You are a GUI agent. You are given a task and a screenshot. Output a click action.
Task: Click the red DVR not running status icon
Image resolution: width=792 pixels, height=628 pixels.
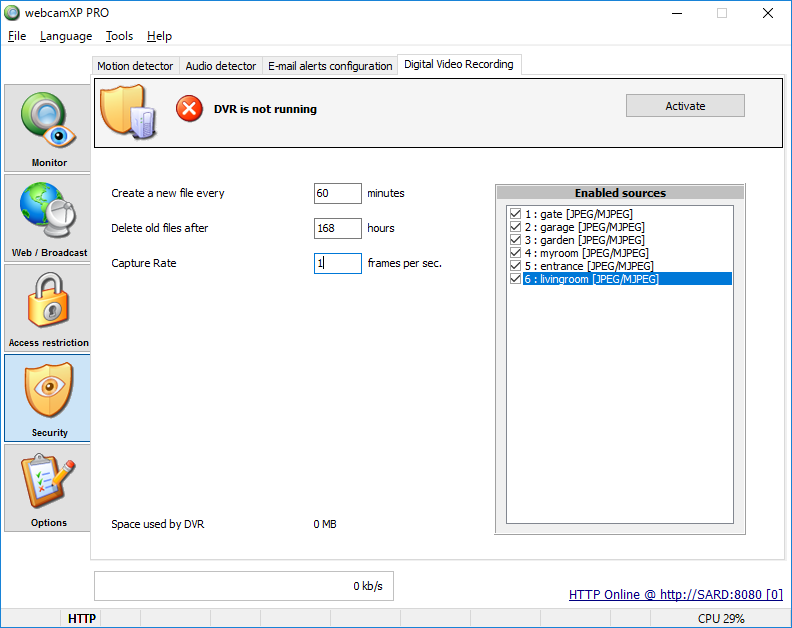189,109
